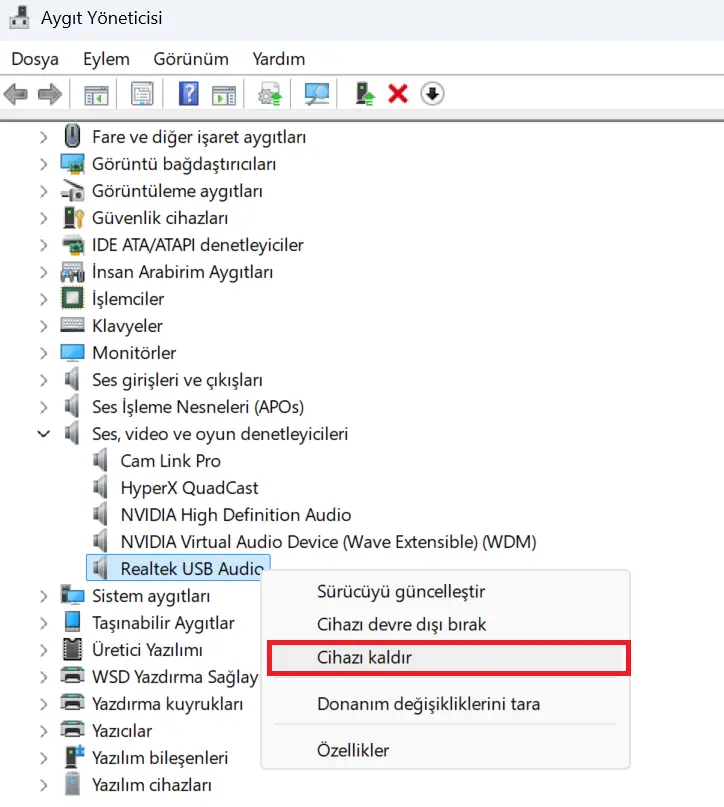Select the Taşınabilir Aygıtlar row
Screen dimensions: 724x807
(x=163, y=623)
